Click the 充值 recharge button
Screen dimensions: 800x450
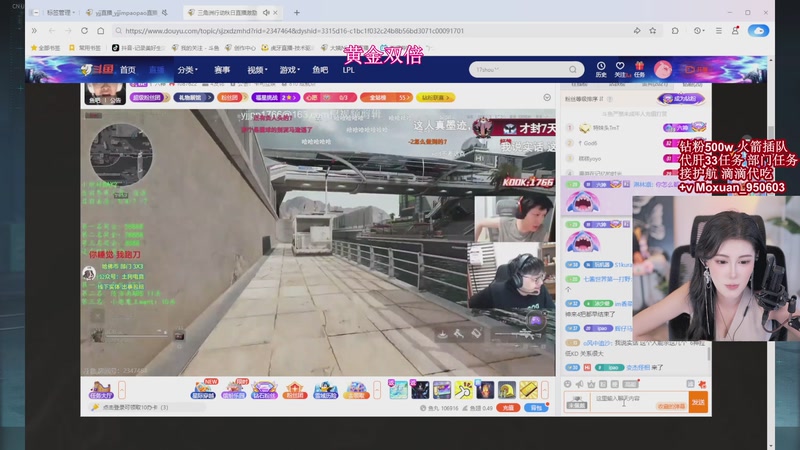[x=508, y=408]
